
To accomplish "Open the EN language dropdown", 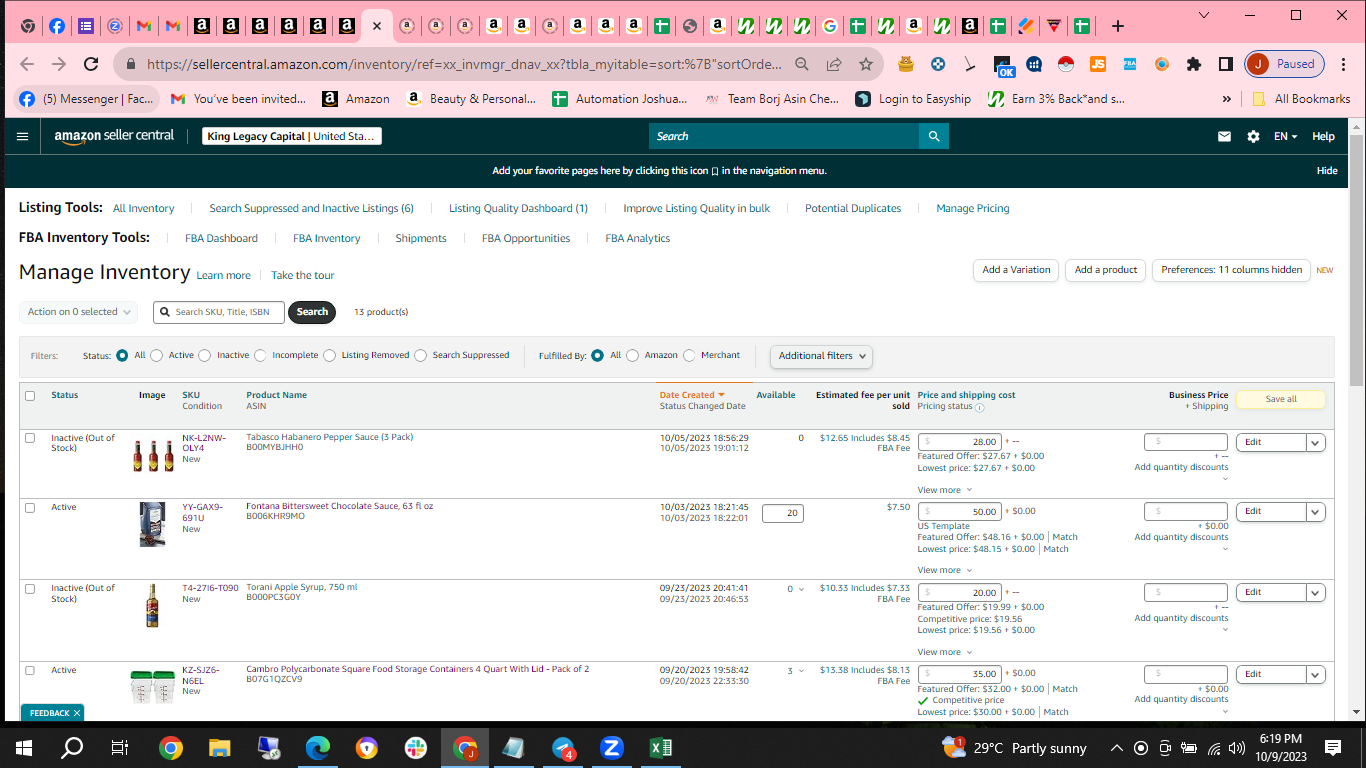I will (x=1285, y=136).
